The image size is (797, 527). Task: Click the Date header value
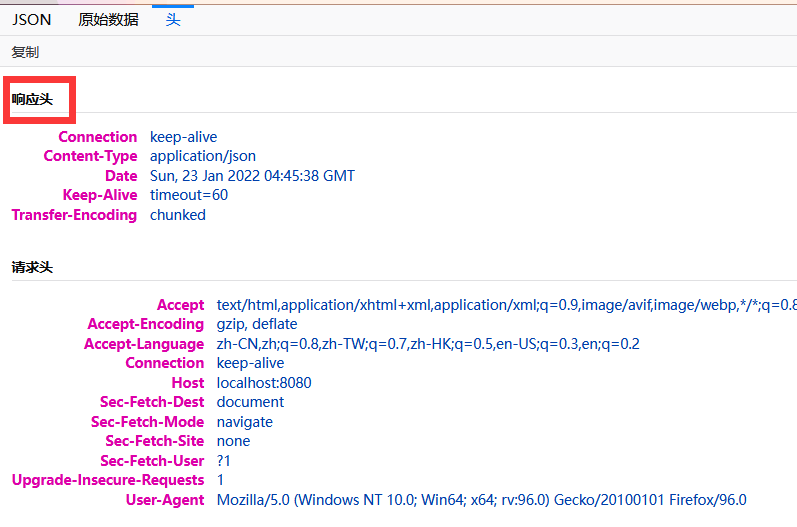click(x=252, y=176)
